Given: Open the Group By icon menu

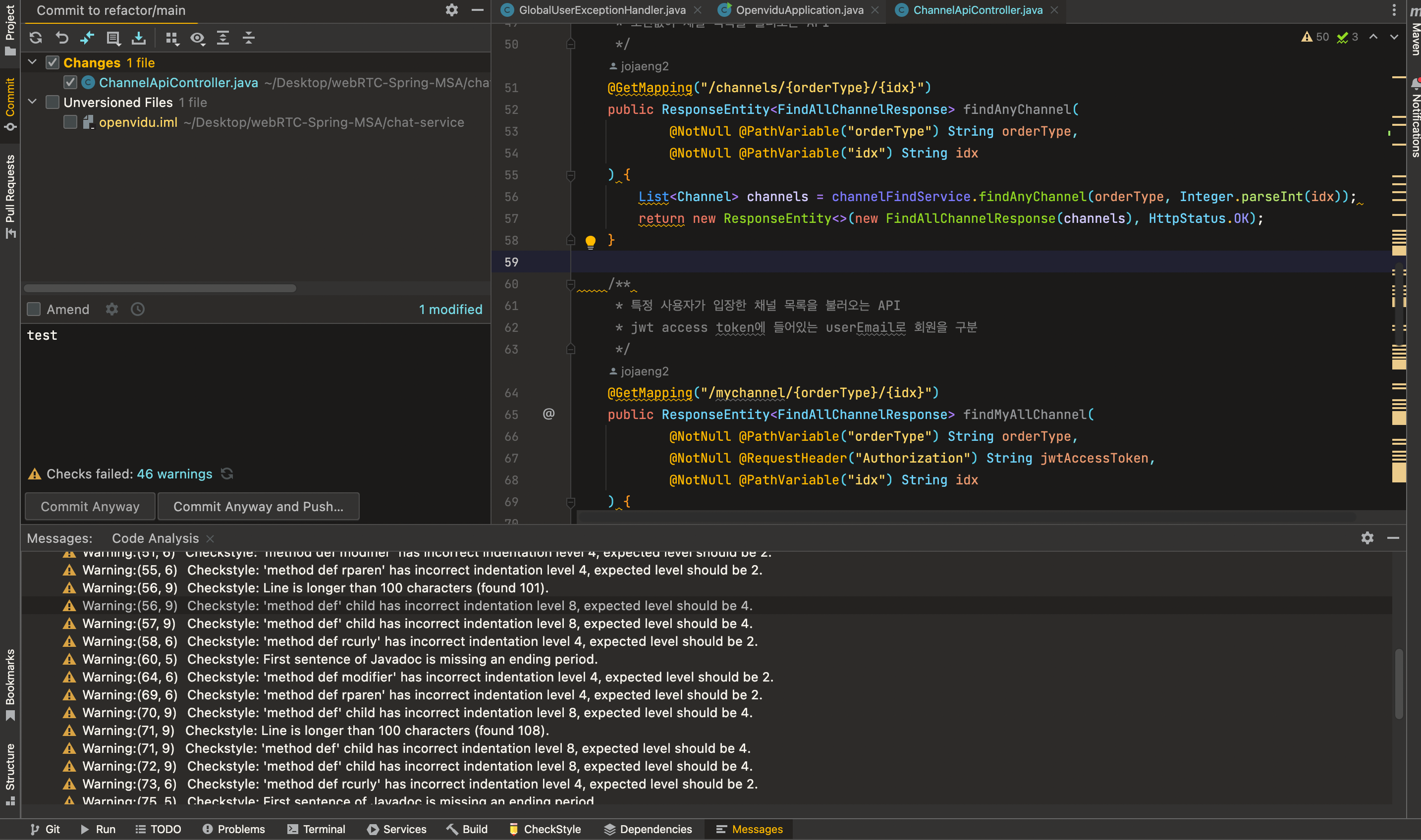Looking at the screenshot, I should (x=172, y=38).
